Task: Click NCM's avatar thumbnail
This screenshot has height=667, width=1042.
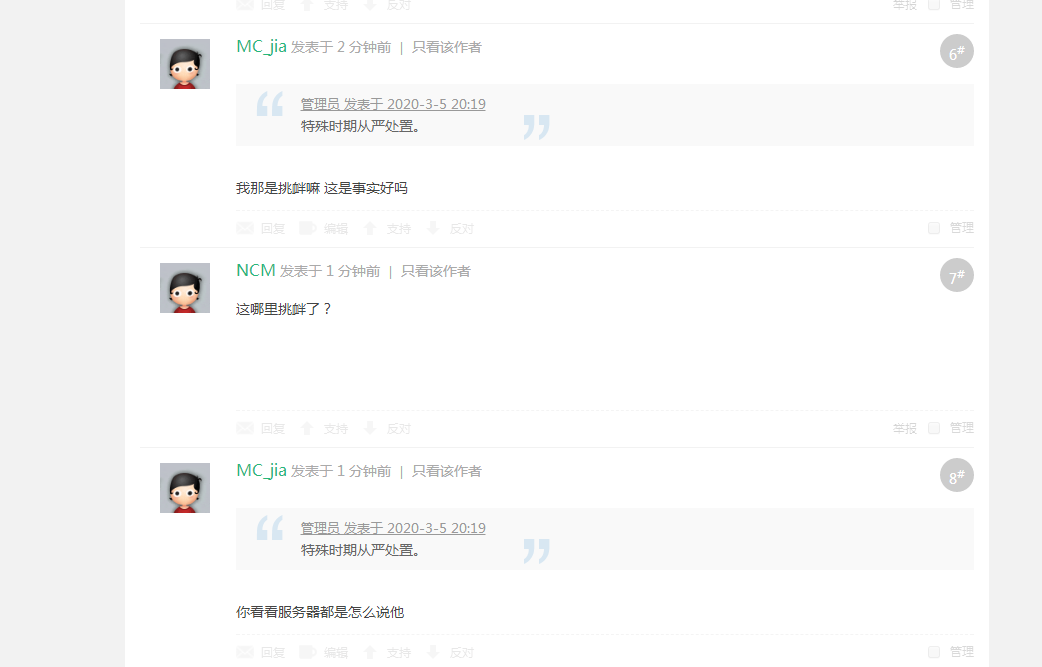Action: click(x=185, y=288)
